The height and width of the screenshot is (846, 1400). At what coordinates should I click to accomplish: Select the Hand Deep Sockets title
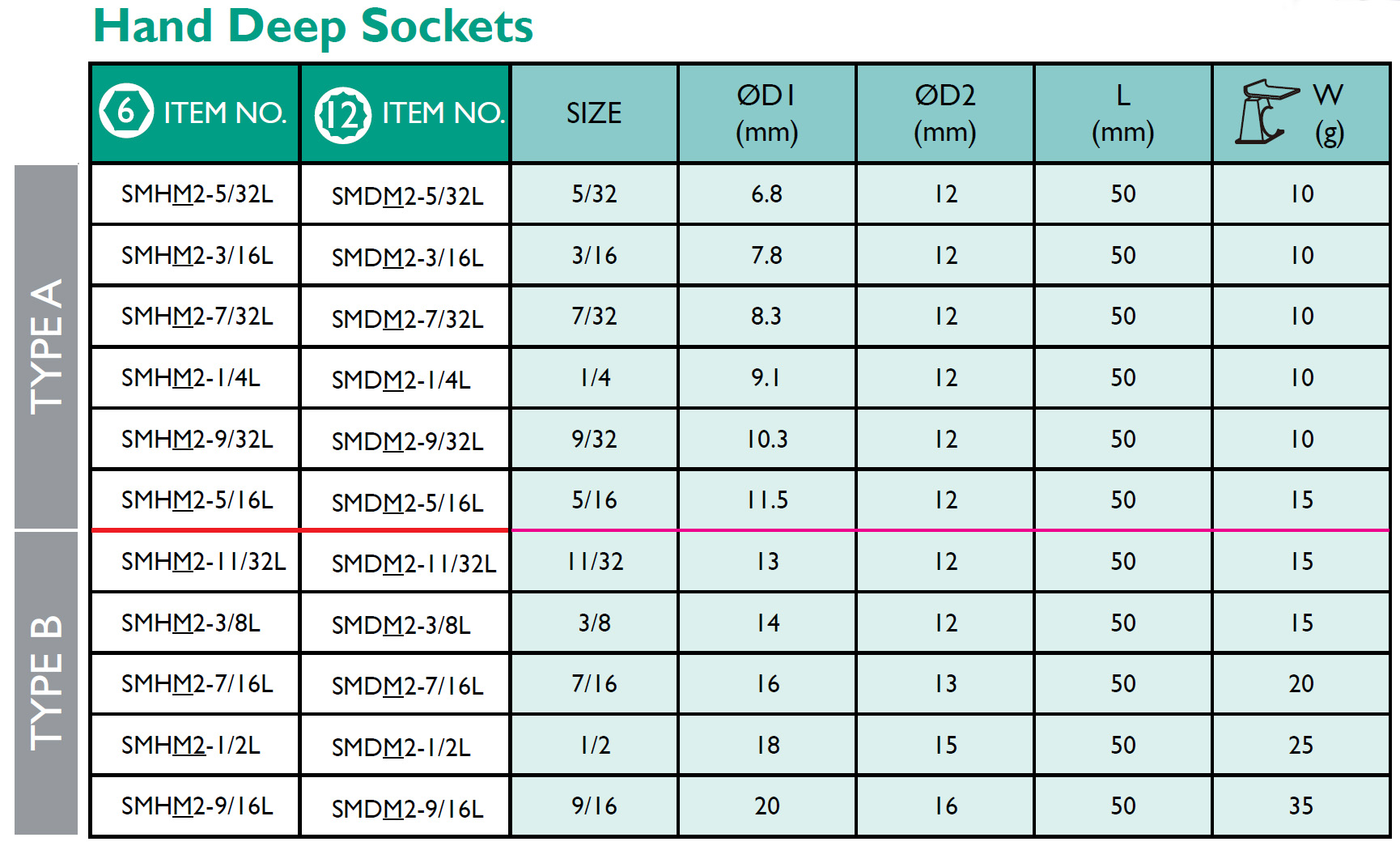point(313,26)
